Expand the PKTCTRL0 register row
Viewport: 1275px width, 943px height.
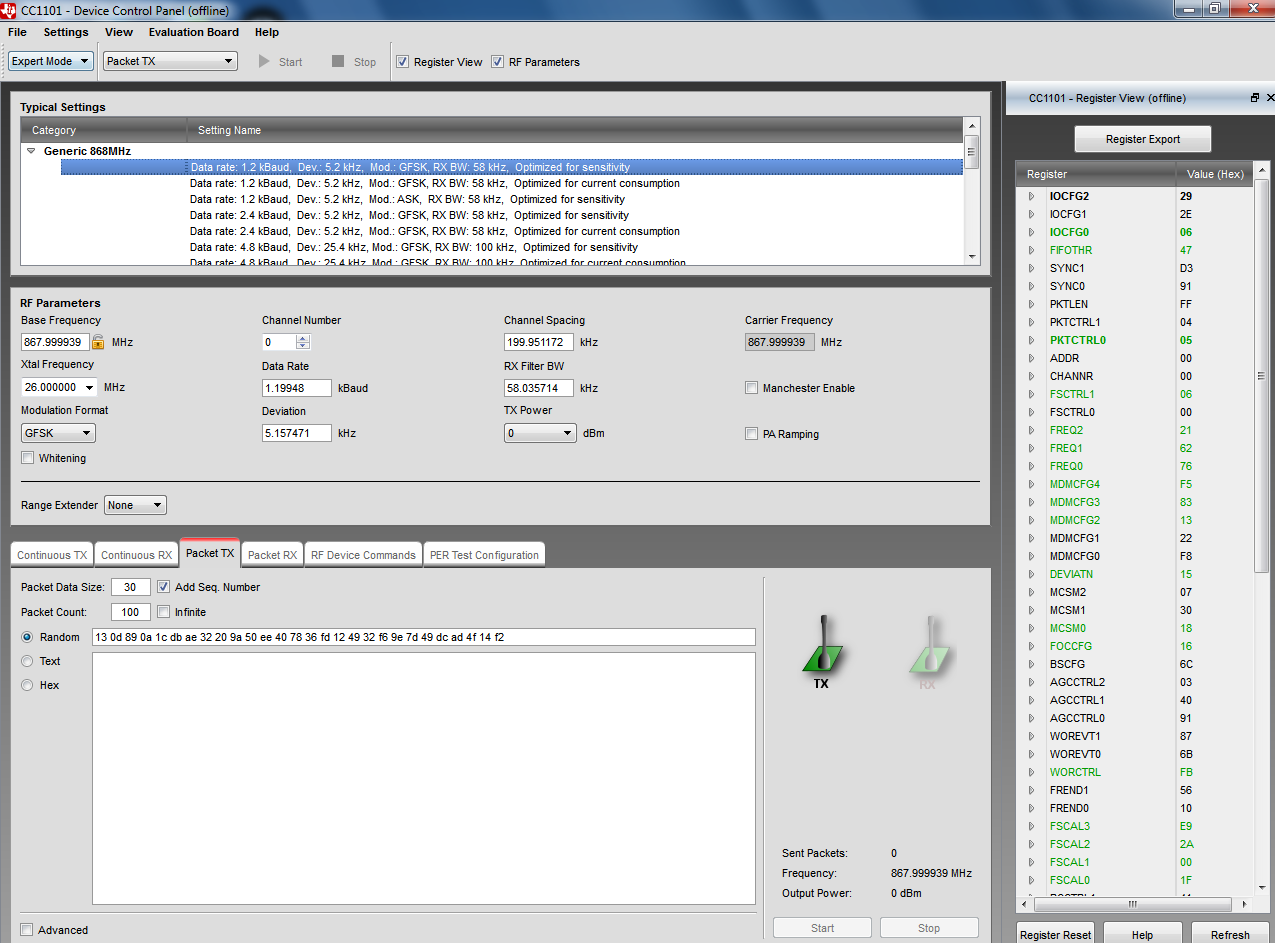coord(1031,340)
